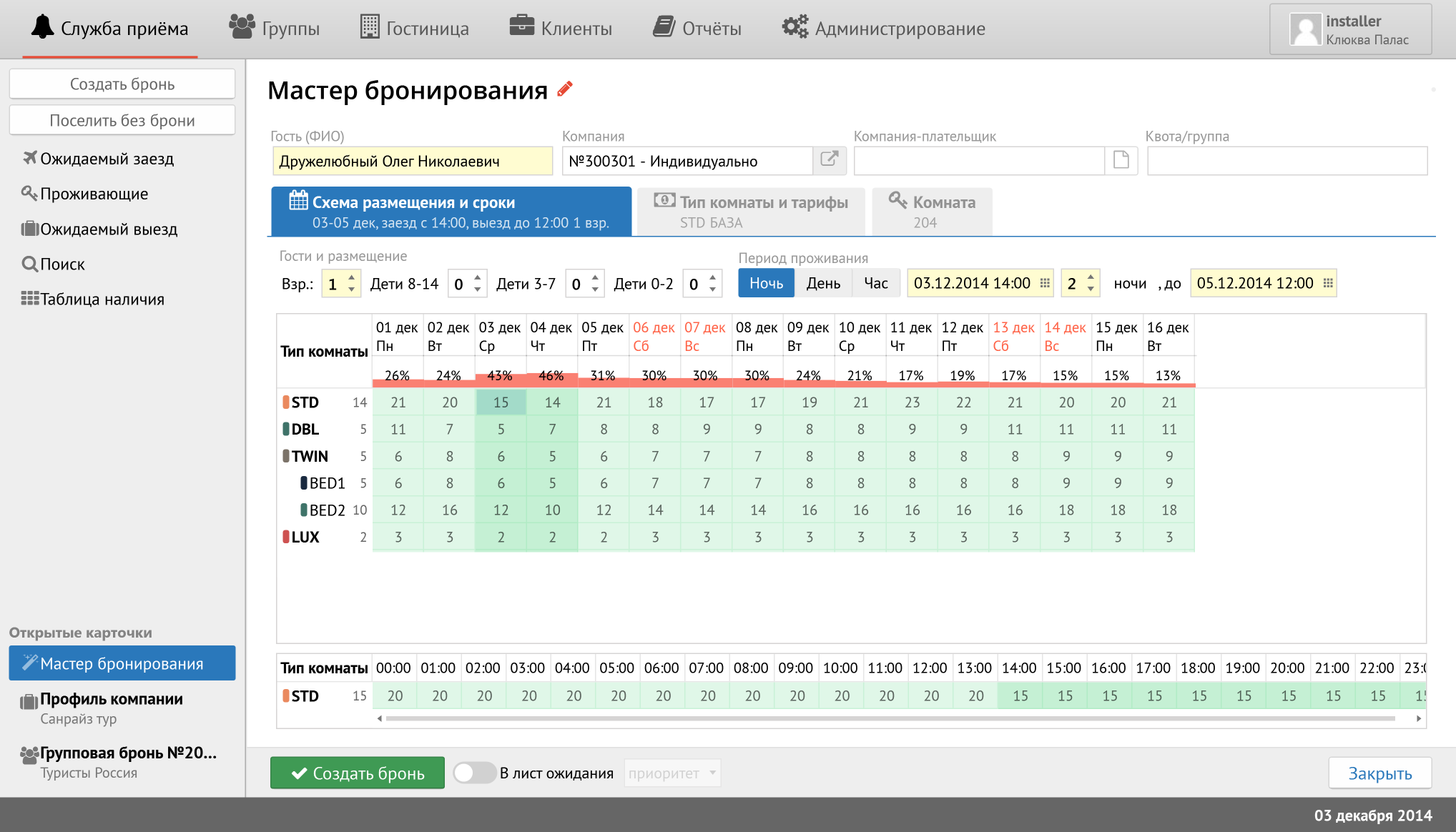Click the Квота/группа input field

click(1287, 161)
